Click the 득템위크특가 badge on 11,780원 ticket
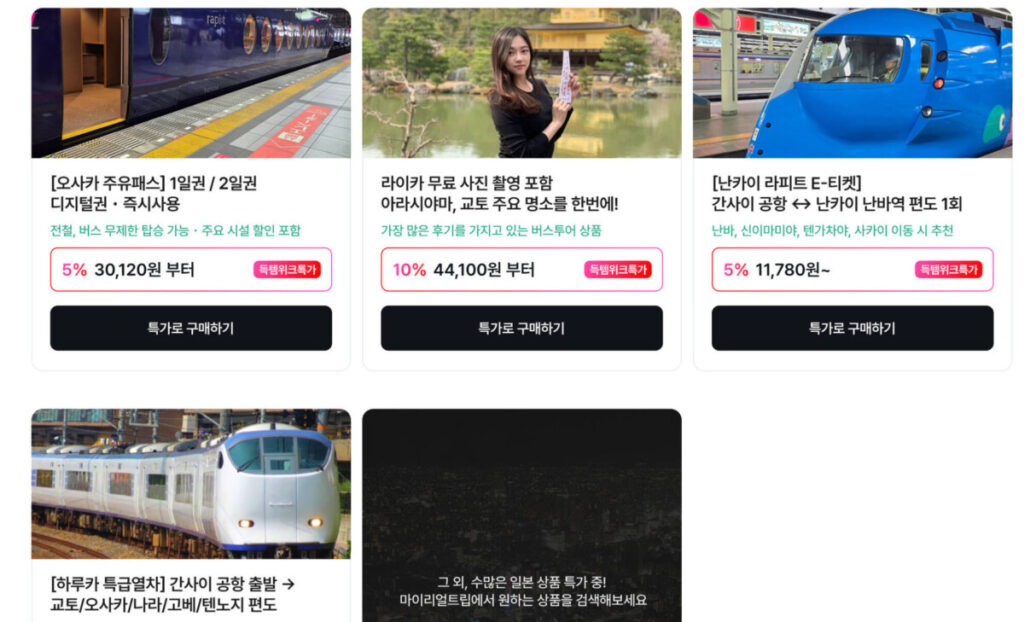The image size is (1024, 622). tap(948, 269)
